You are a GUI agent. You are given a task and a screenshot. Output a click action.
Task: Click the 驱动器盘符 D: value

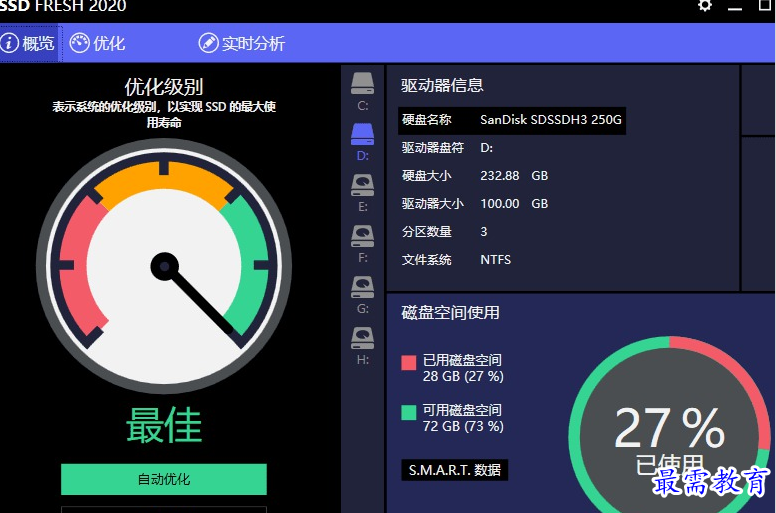pyautogui.click(x=486, y=148)
